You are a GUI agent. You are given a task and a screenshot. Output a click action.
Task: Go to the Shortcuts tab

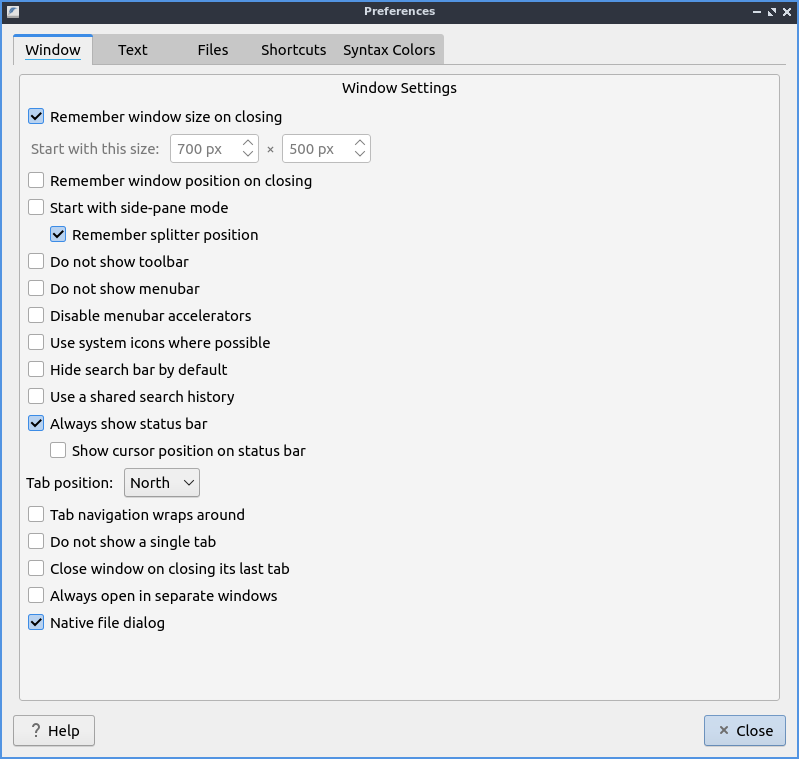(293, 50)
